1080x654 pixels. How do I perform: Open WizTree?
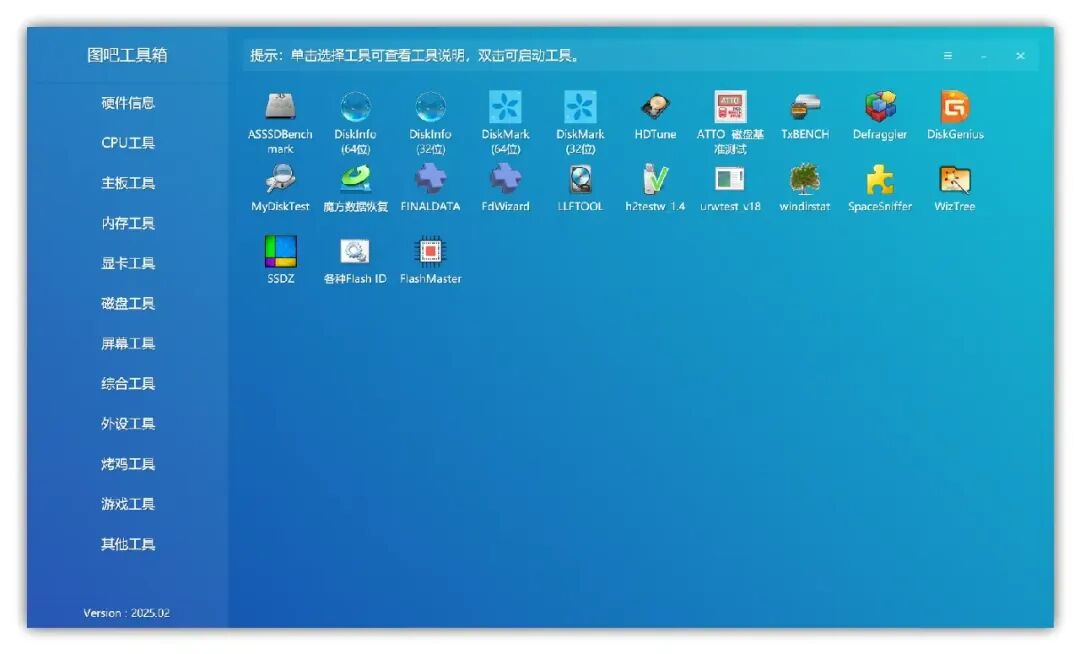pos(953,183)
